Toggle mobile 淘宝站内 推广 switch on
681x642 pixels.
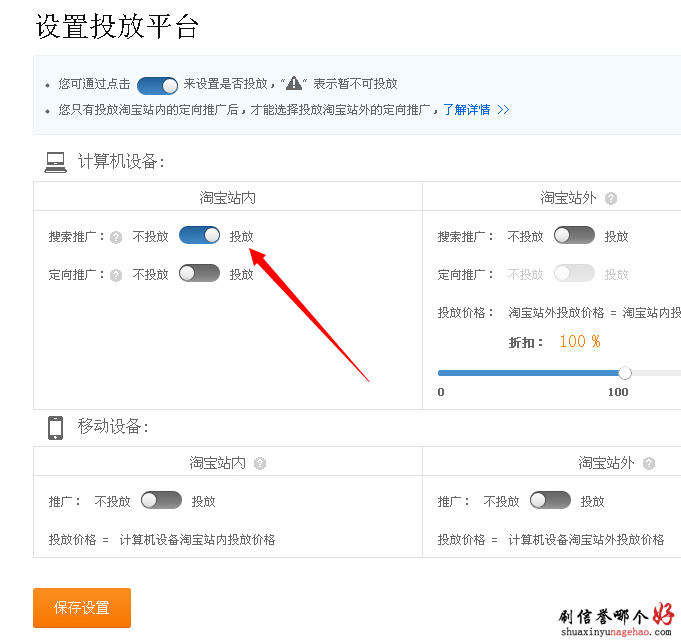(x=161, y=500)
